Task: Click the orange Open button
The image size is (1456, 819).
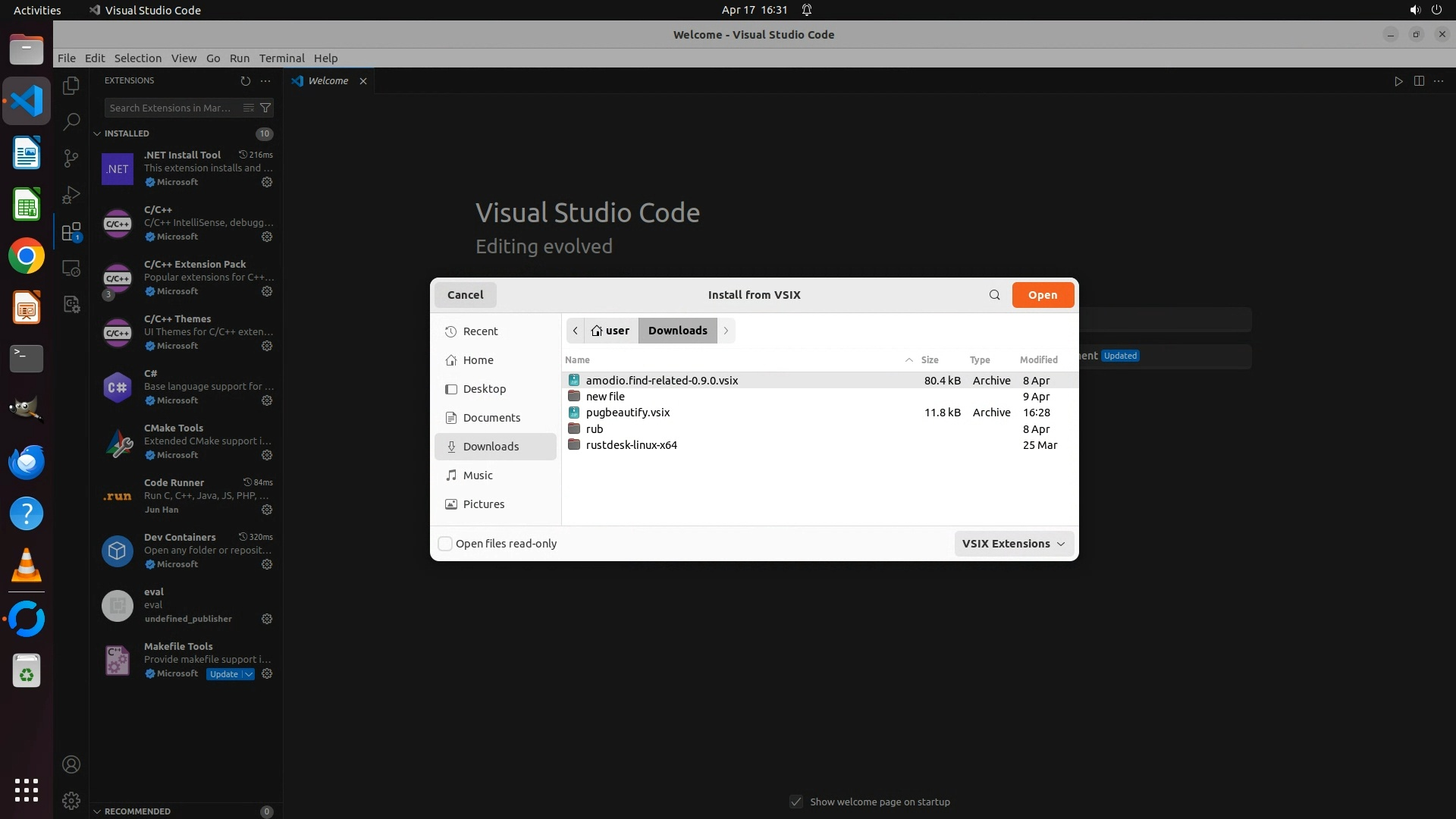Action: click(1042, 295)
